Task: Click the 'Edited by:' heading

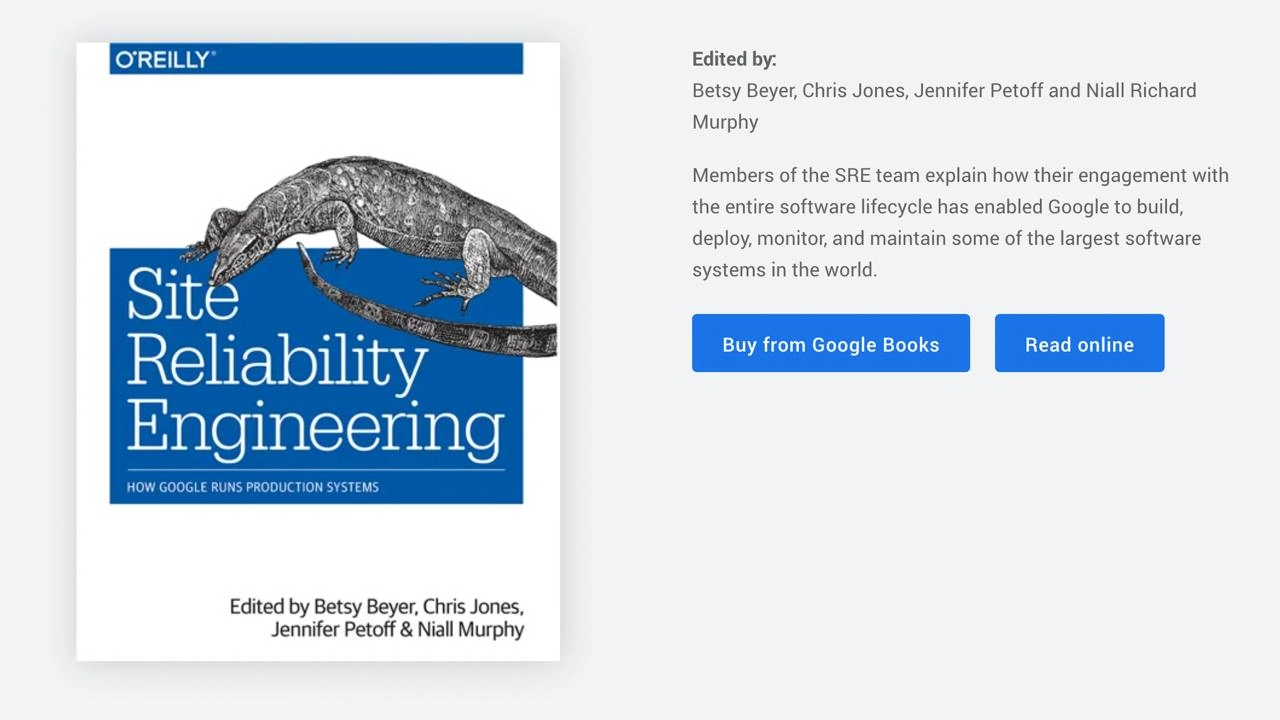Action: click(734, 59)
